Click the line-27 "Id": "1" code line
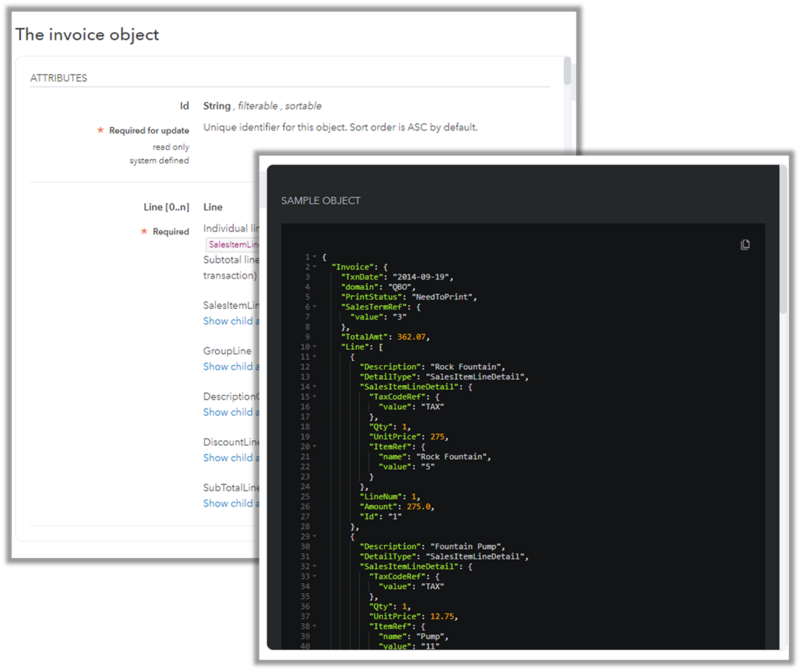This screenshot has height=671, width=800. pyautogui.click(x=381, y=516)
